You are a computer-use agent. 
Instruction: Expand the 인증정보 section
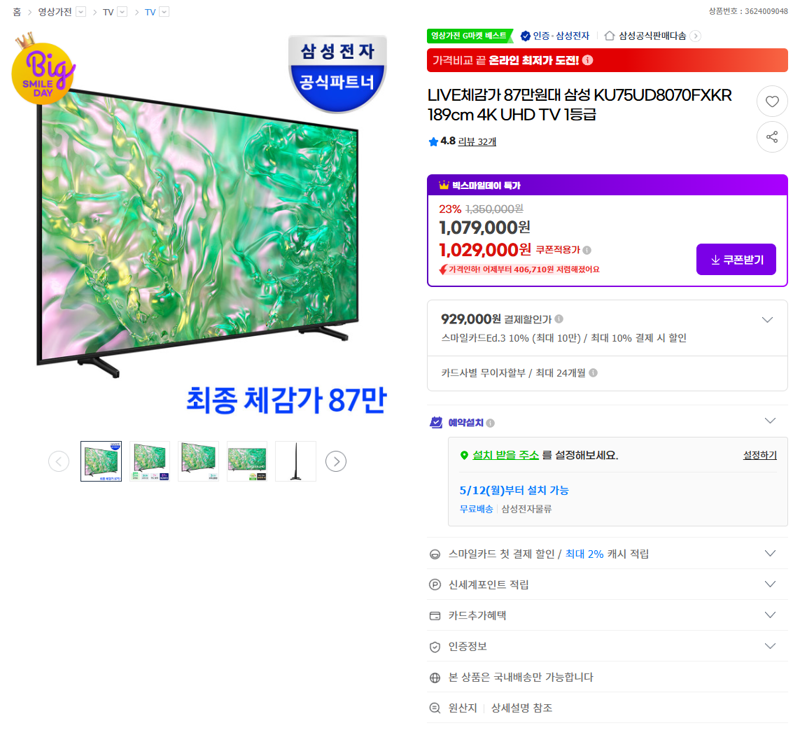coord(770,646)
